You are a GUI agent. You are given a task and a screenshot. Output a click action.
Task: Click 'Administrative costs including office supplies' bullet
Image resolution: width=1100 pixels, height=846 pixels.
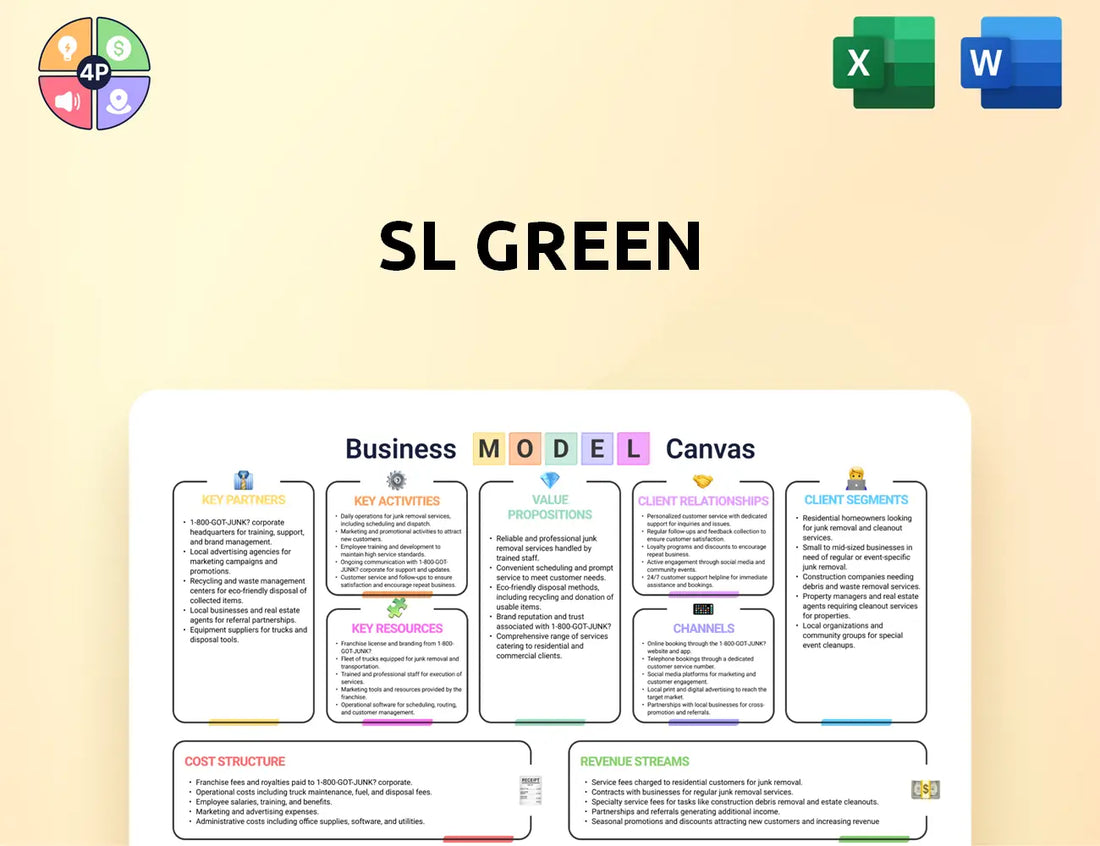[x=307, y=821]
